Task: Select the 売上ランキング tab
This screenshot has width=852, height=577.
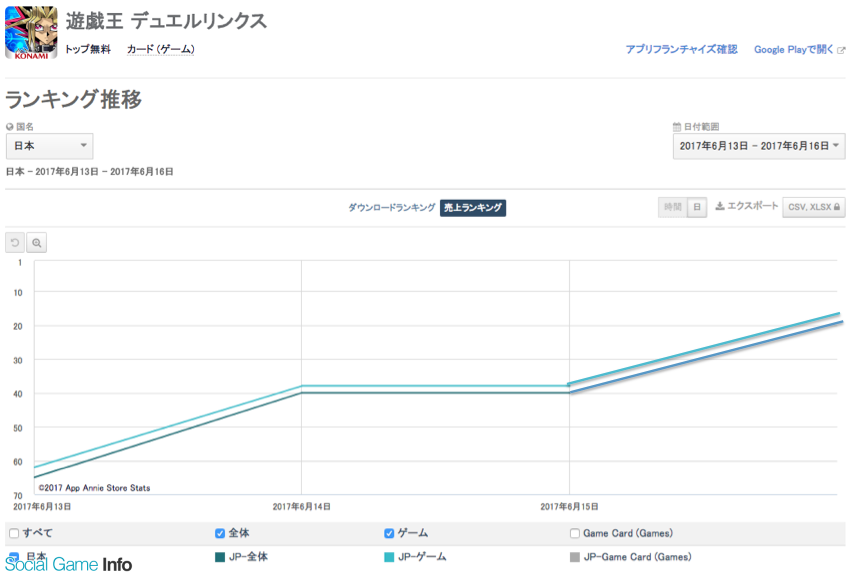Action: tap(473, 208)
